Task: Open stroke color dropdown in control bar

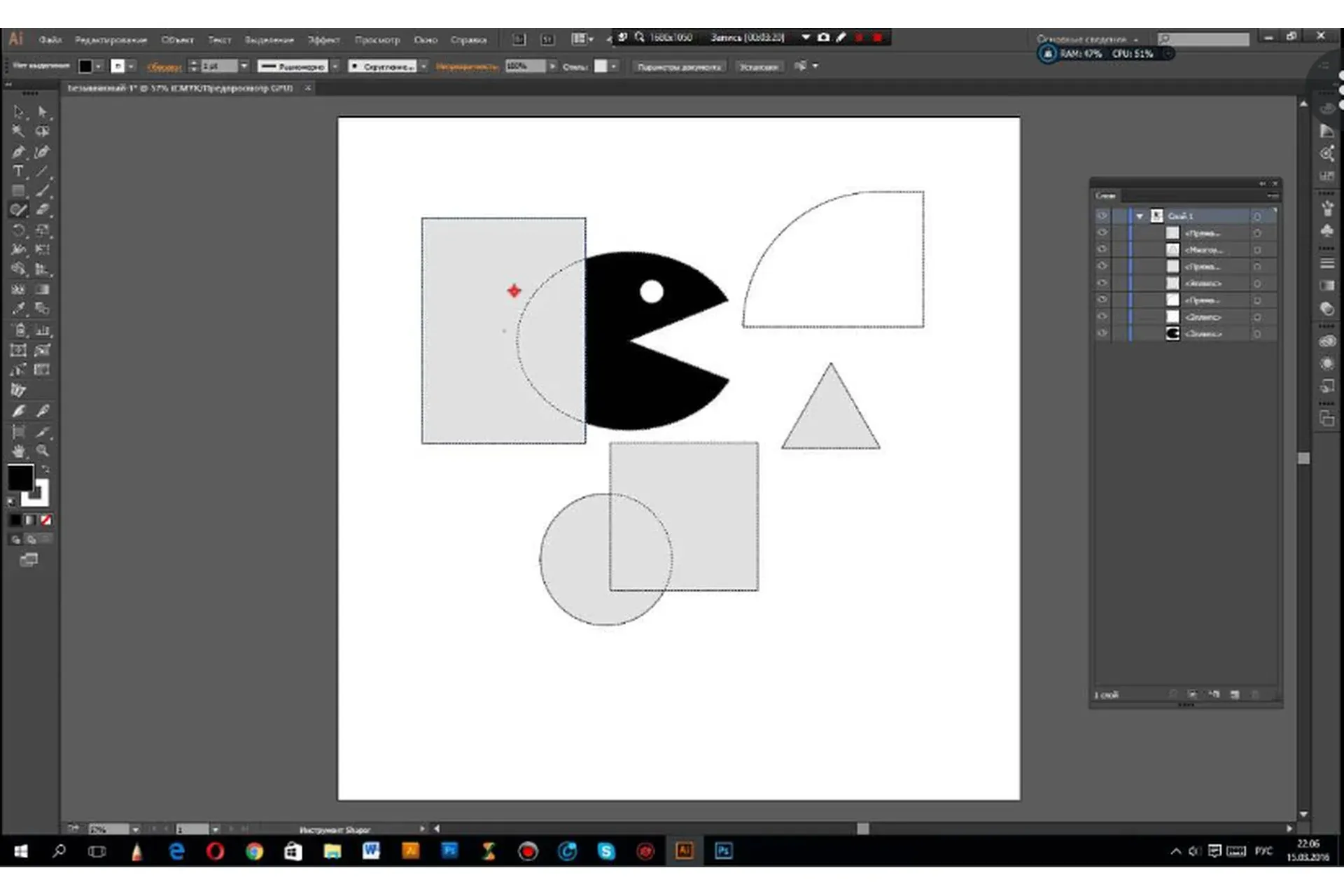Action: tap(132, 66)
